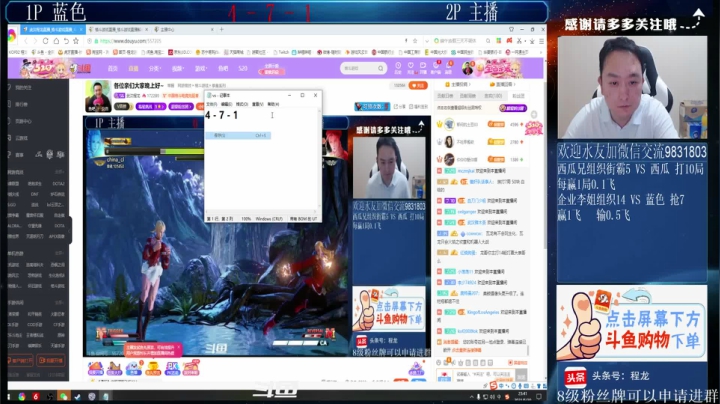Image resolution: width=720 pixels, height=404 pixels.
Task: Click the page's right-side vertical scrollbar
Action: (x=545, y=165)
